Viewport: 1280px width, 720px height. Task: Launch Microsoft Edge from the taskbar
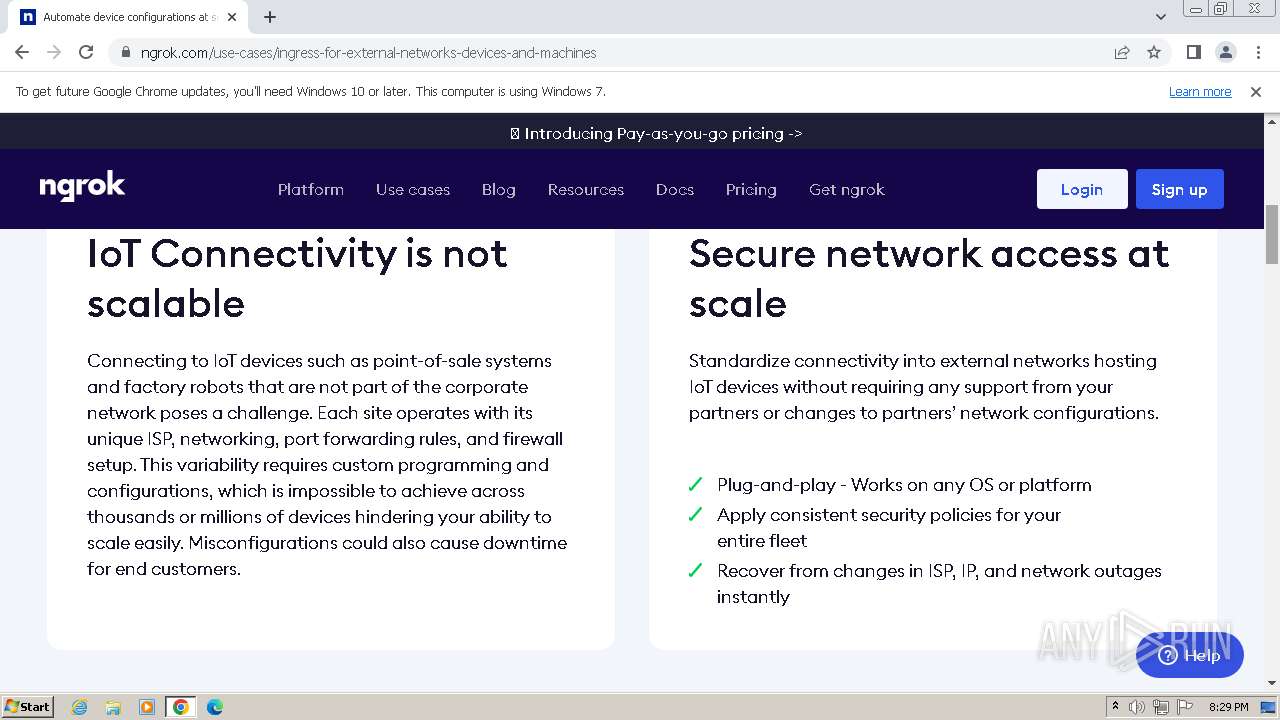(x=214, y=707)
